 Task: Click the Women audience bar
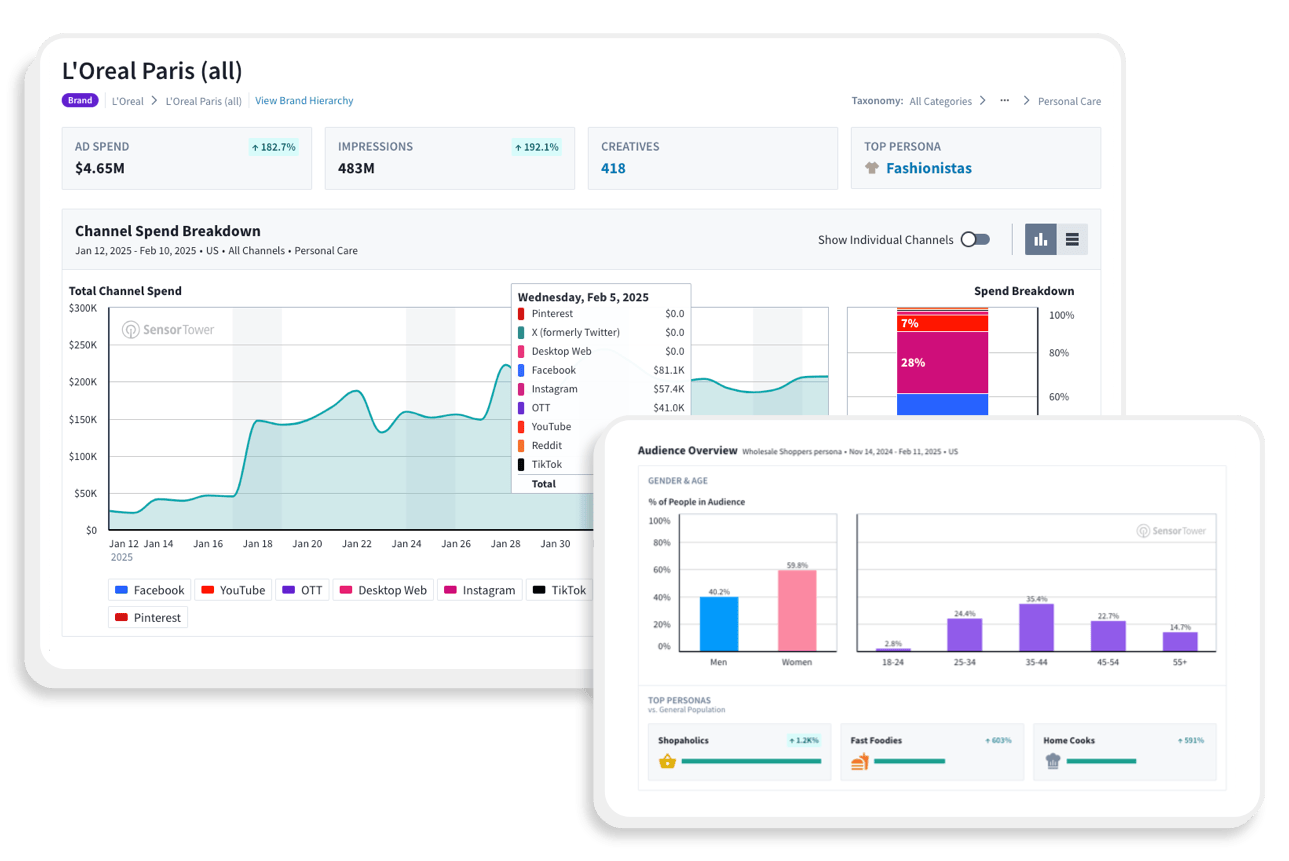pos(797,610)
